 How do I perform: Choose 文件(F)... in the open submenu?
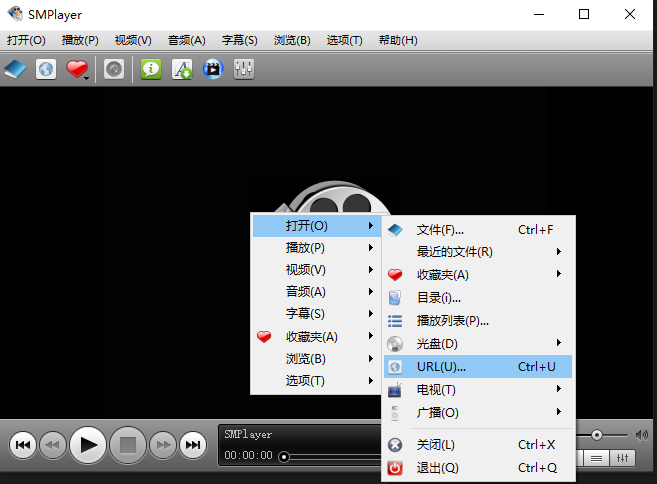[478, 230]
